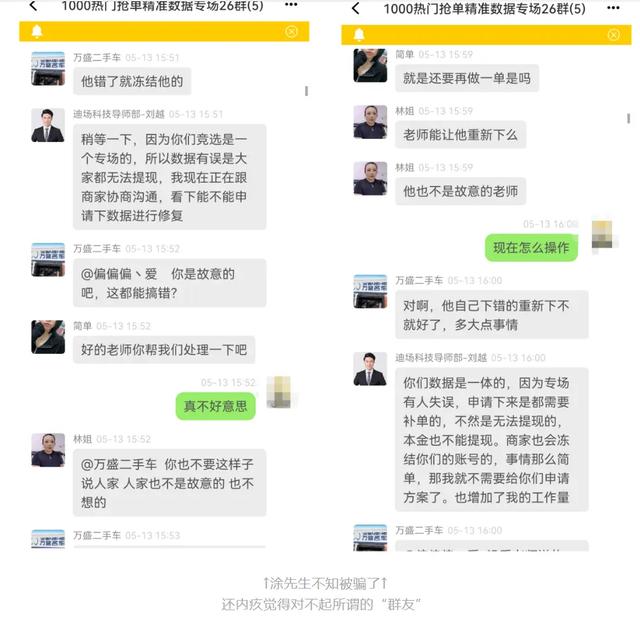Tap the @万盛二手车 mention in 林姐 message
This screenshot has height=621, width=640.
[119, 464]
